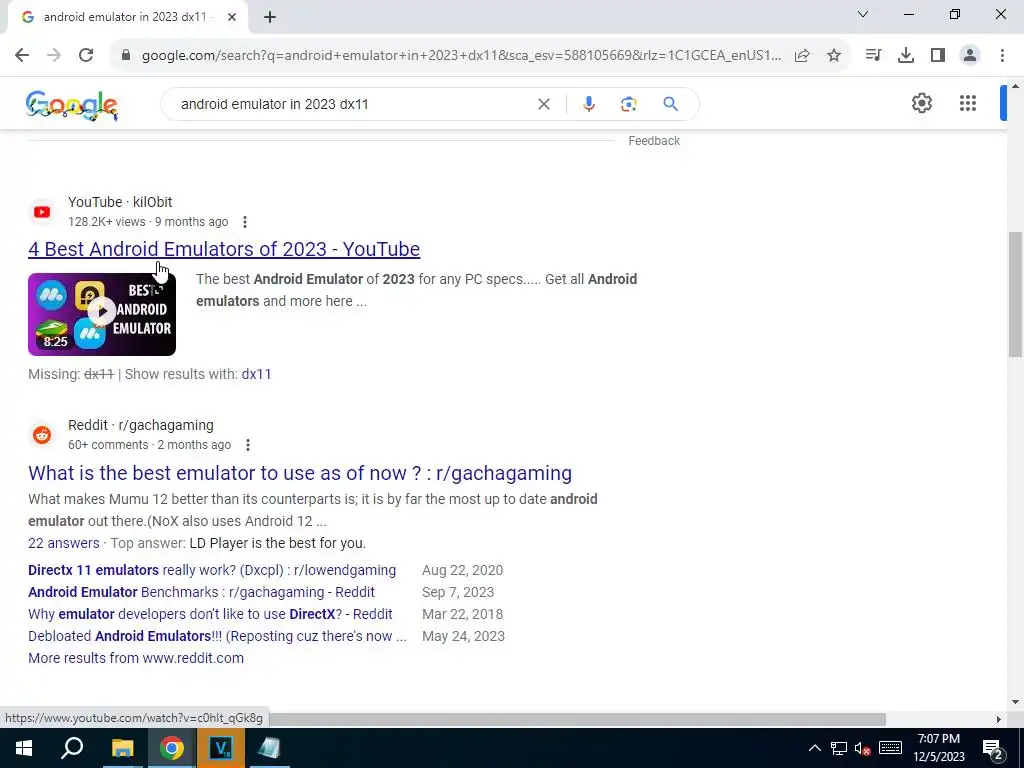Click the YouTube favicon of kilObit result
This screenshot has height=768, width=1024.
pyautogui.click(x=42, y=212)
